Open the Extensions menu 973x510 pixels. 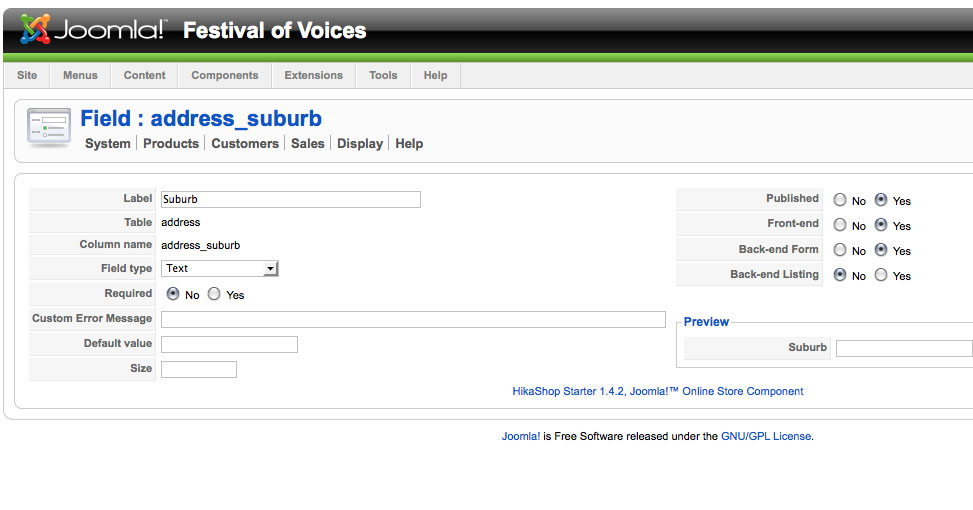[x=313, y=75]
